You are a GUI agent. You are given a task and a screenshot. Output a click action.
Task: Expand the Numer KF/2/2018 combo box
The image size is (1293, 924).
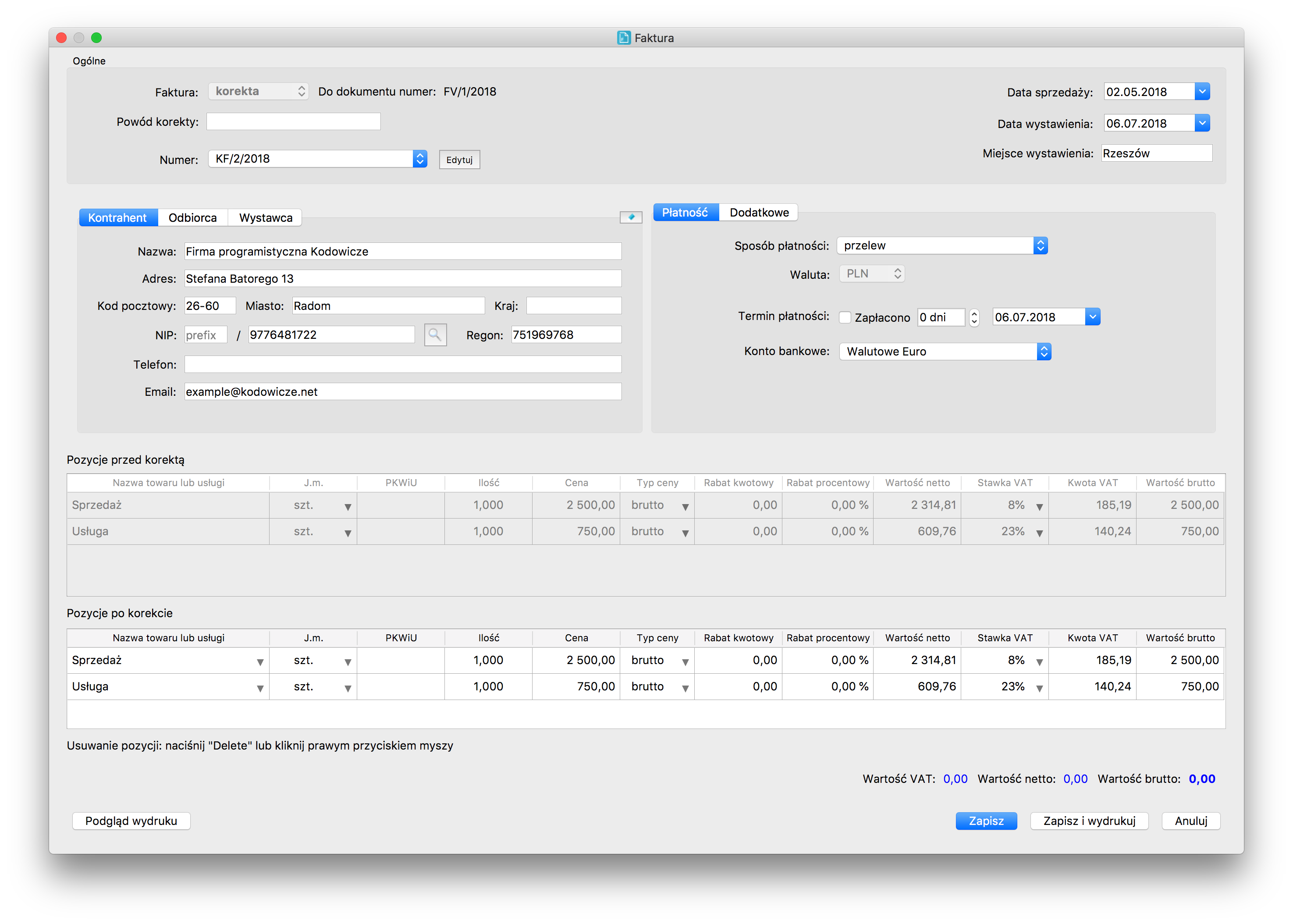pos(420,159)
